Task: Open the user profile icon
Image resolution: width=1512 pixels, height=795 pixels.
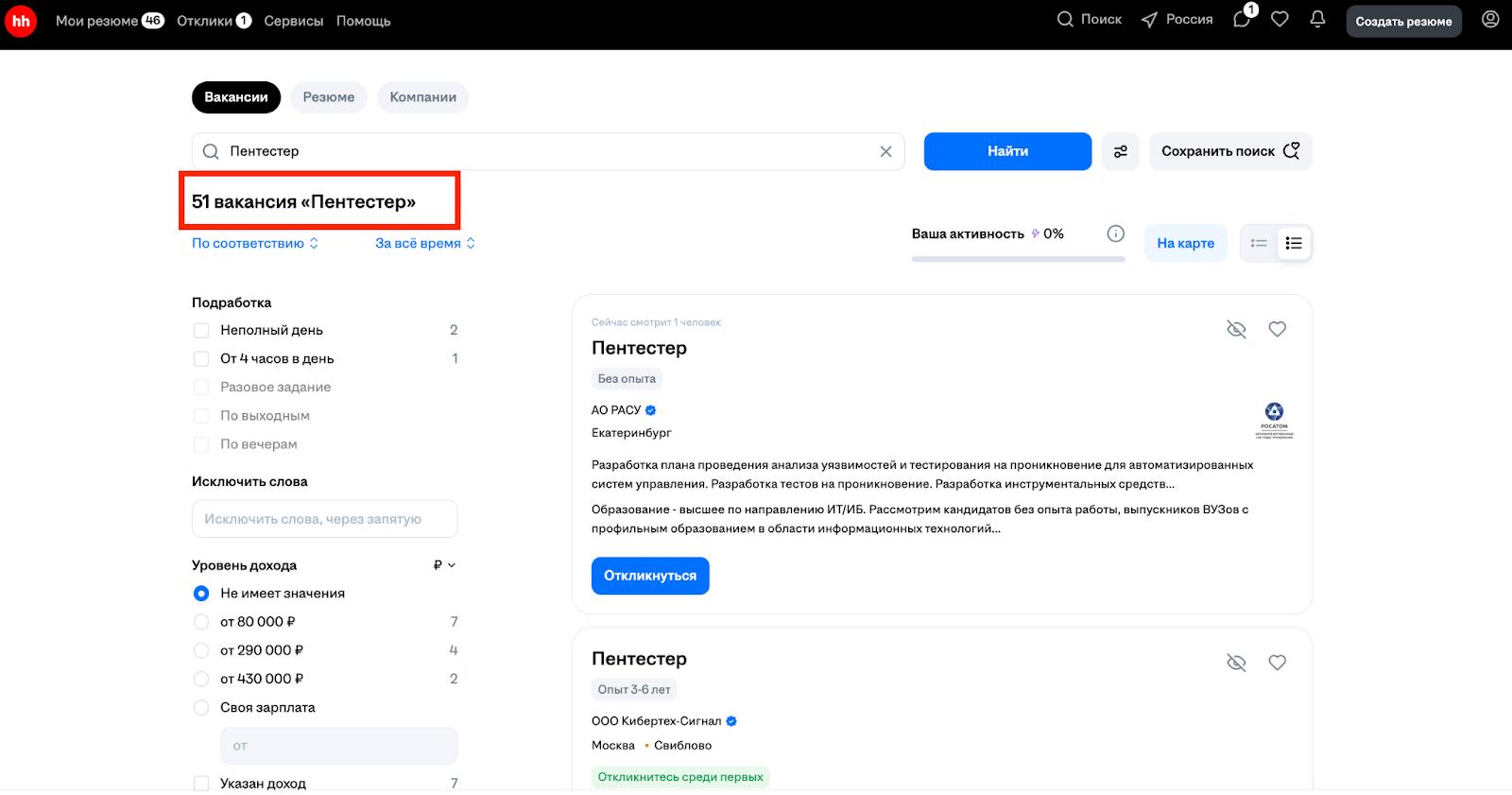Action: (1490, 20)
